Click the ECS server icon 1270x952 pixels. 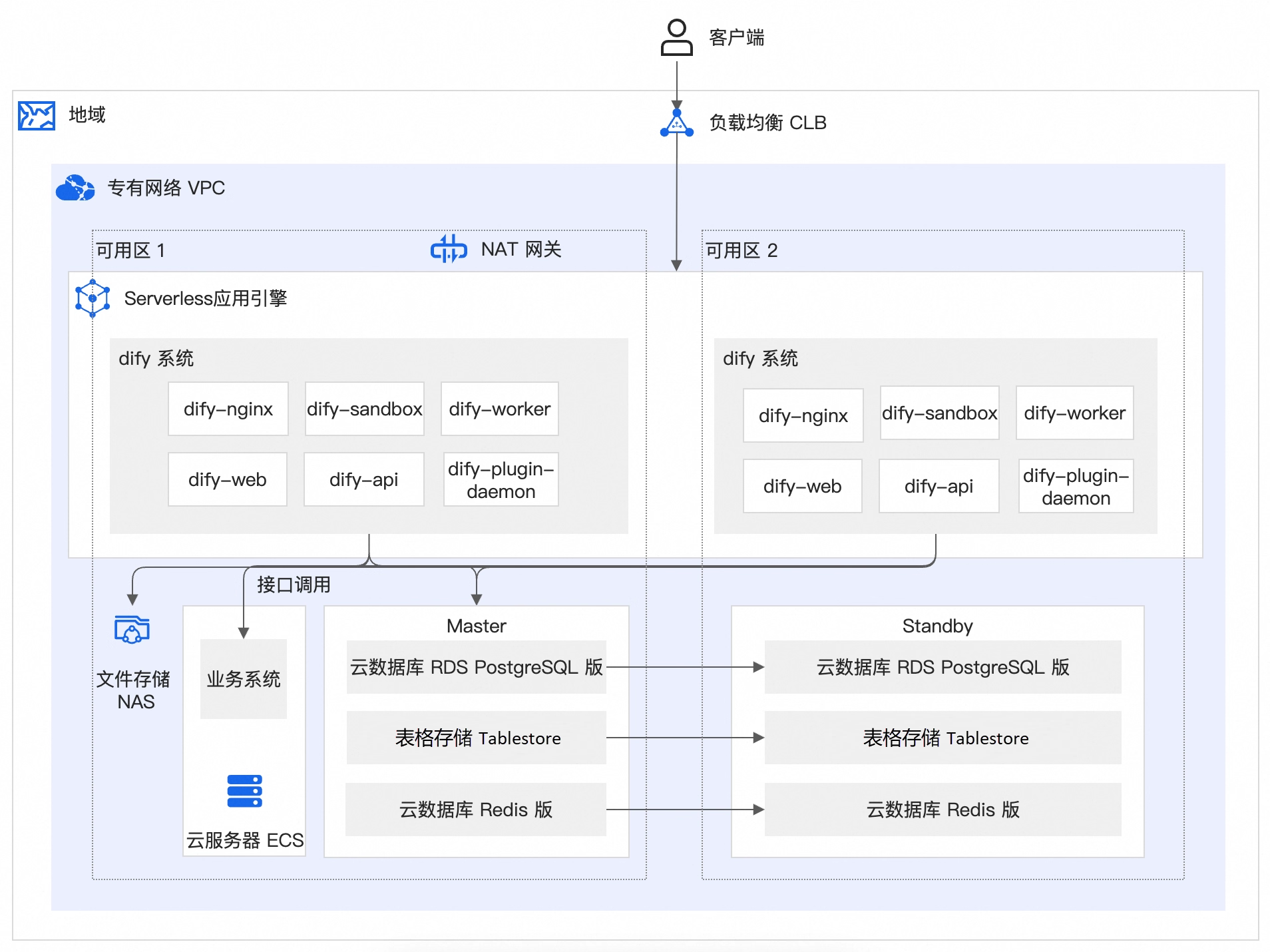point(244,791)
